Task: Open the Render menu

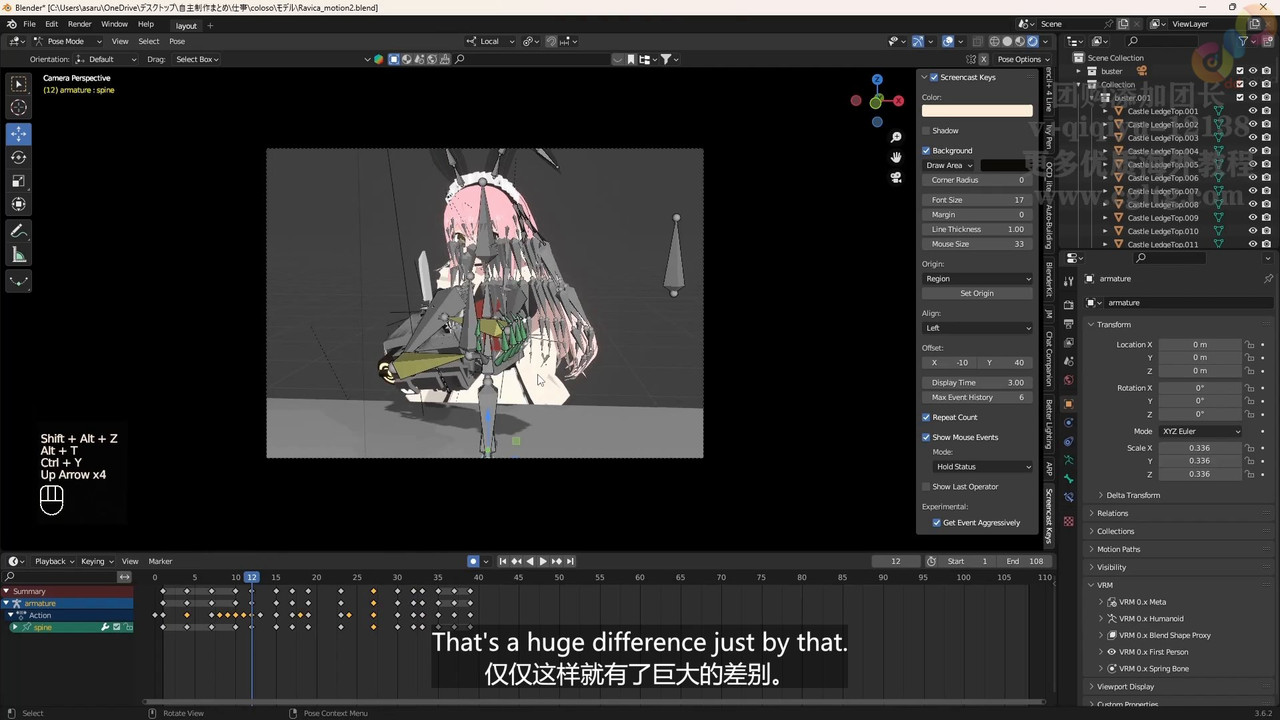Action: pos(79,24)
